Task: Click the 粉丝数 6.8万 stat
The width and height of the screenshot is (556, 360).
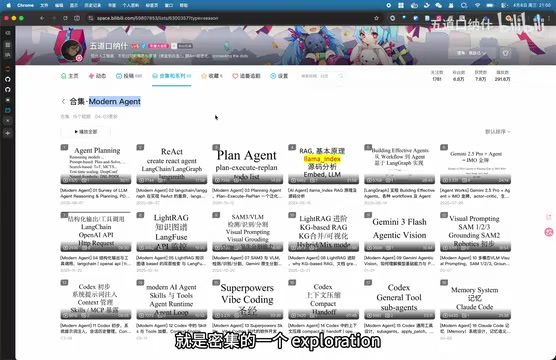Action: [x=458, y=76]
